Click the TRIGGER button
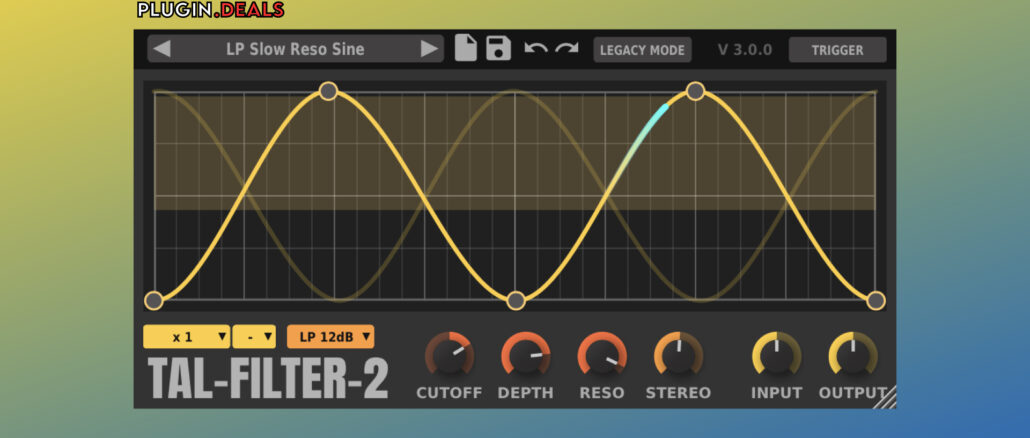The width and height of the screenshot is (1030, 438). 838,50
